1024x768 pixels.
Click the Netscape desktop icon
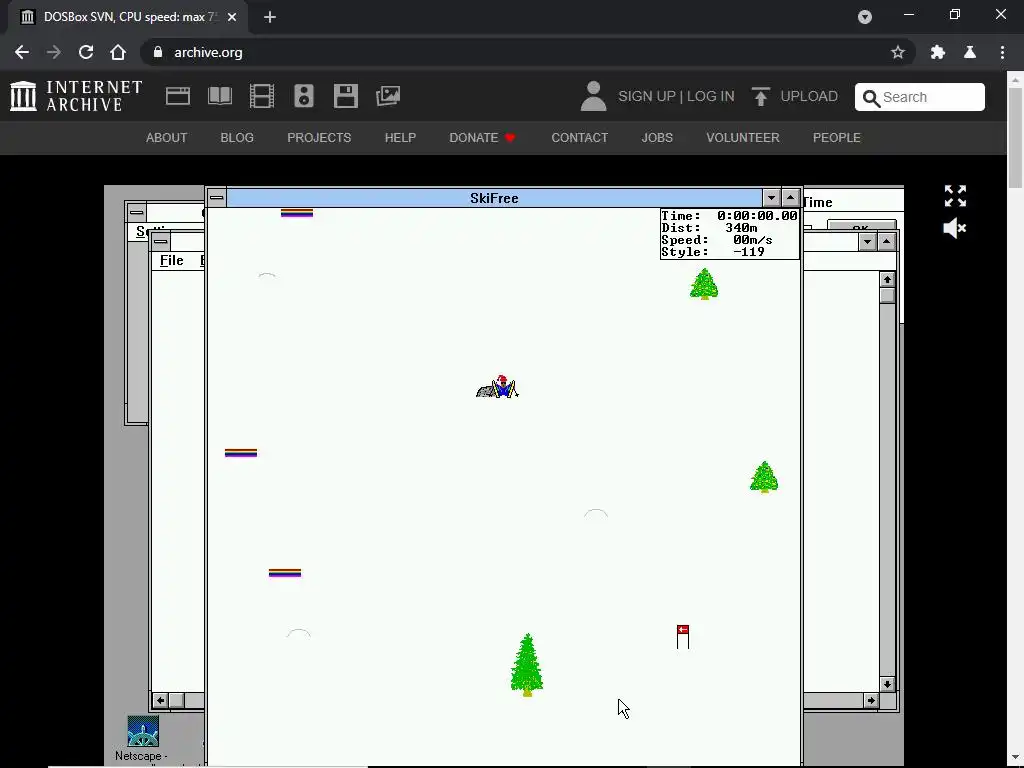142,731
